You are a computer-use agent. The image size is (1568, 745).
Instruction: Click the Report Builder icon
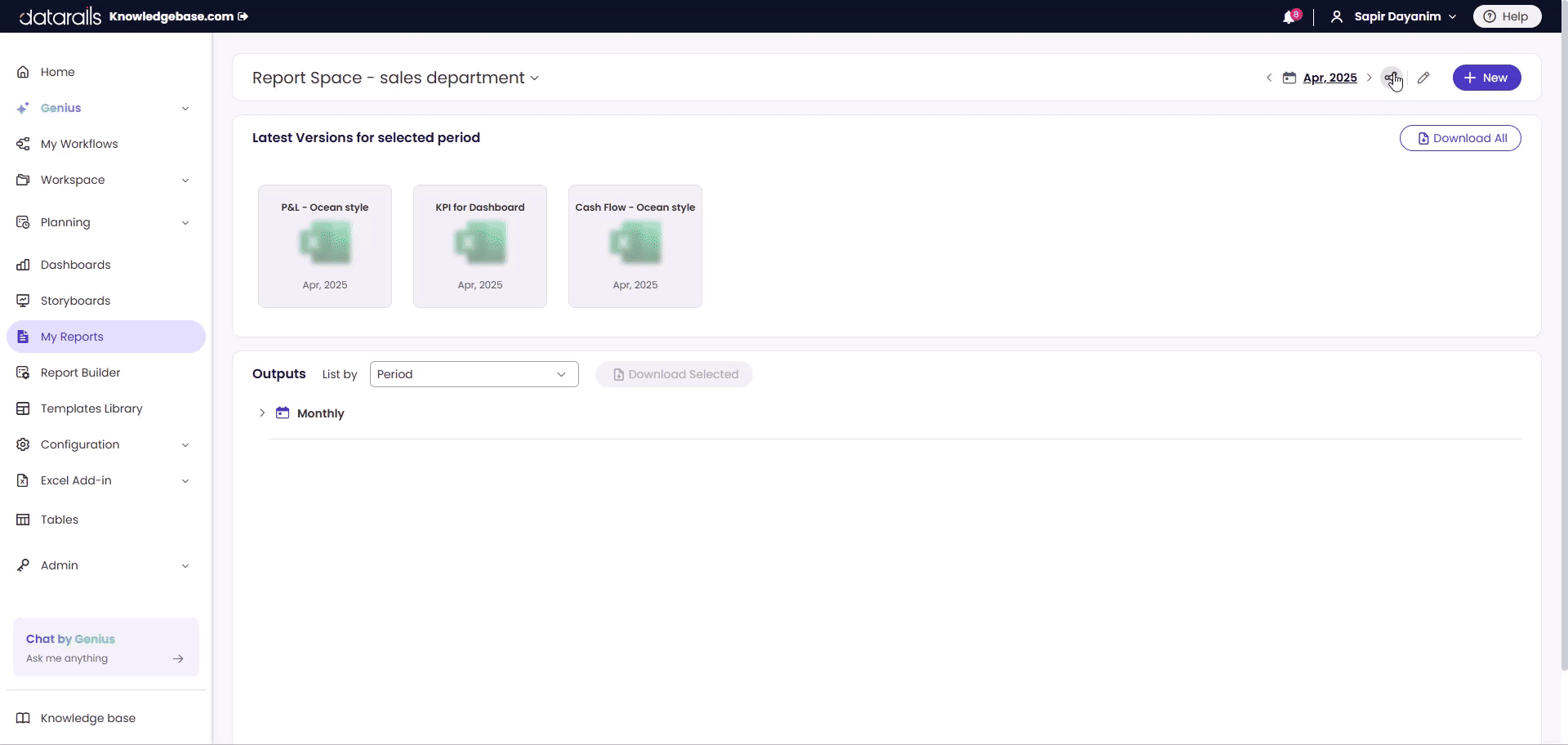[x=23, y=372]
